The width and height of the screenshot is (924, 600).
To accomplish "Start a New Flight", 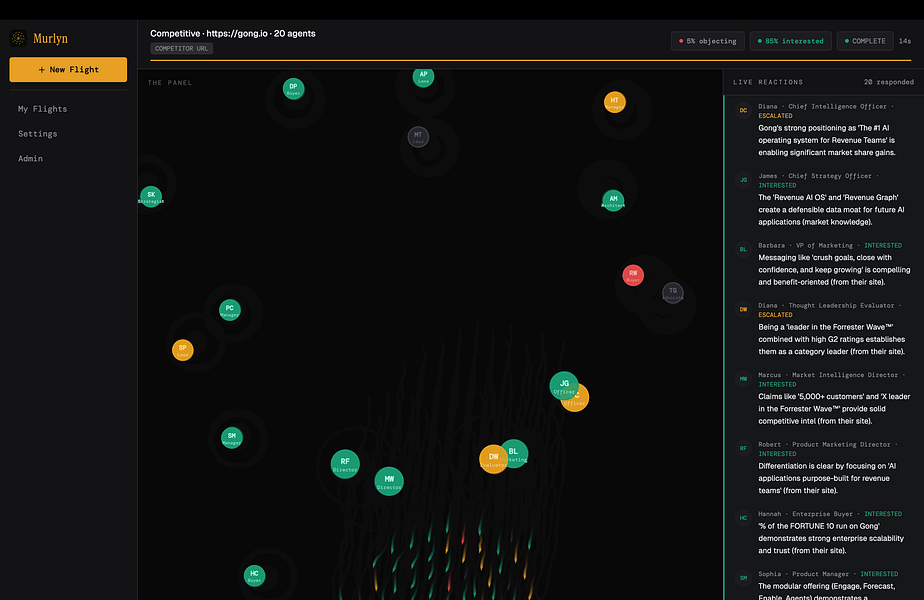I will click(68, 70).
